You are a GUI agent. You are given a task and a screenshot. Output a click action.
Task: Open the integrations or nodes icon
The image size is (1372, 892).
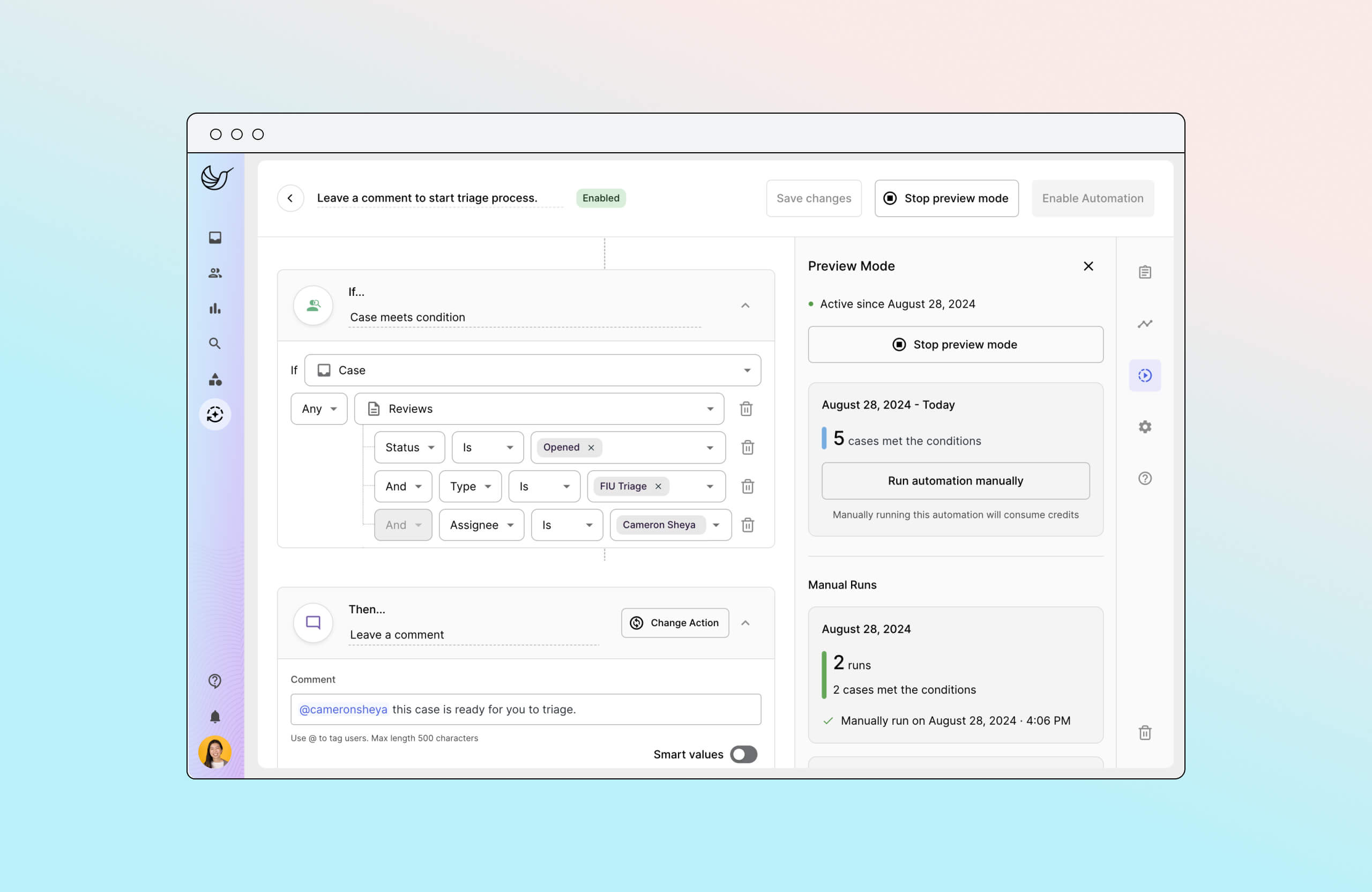point(216,380)
